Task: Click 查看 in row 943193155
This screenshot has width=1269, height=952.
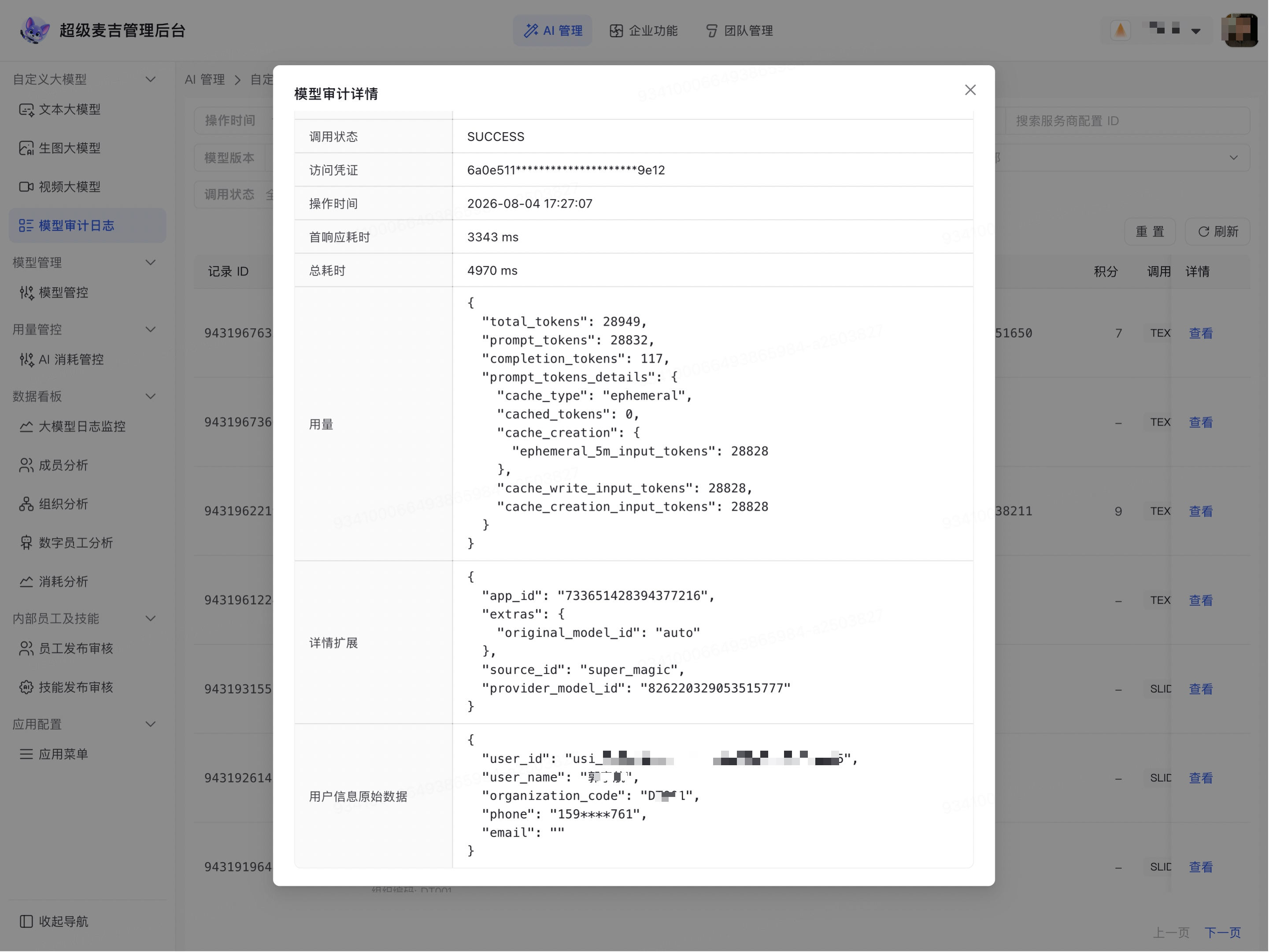Action: pyautogui.click(x=1201, y=689)
